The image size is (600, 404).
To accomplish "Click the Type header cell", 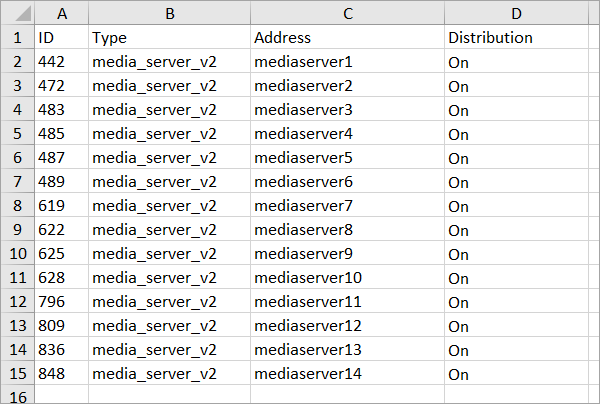I will [169, 38].
